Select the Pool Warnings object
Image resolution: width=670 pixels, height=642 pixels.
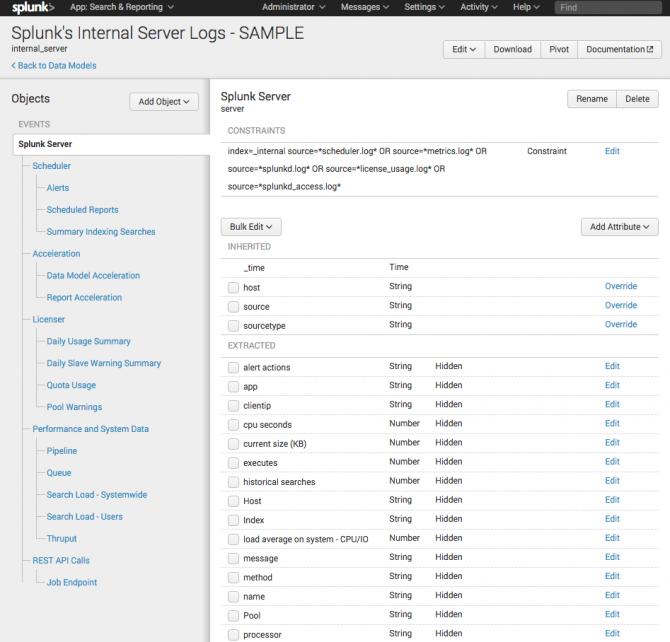pyautogui.click(x=74, y=407)
